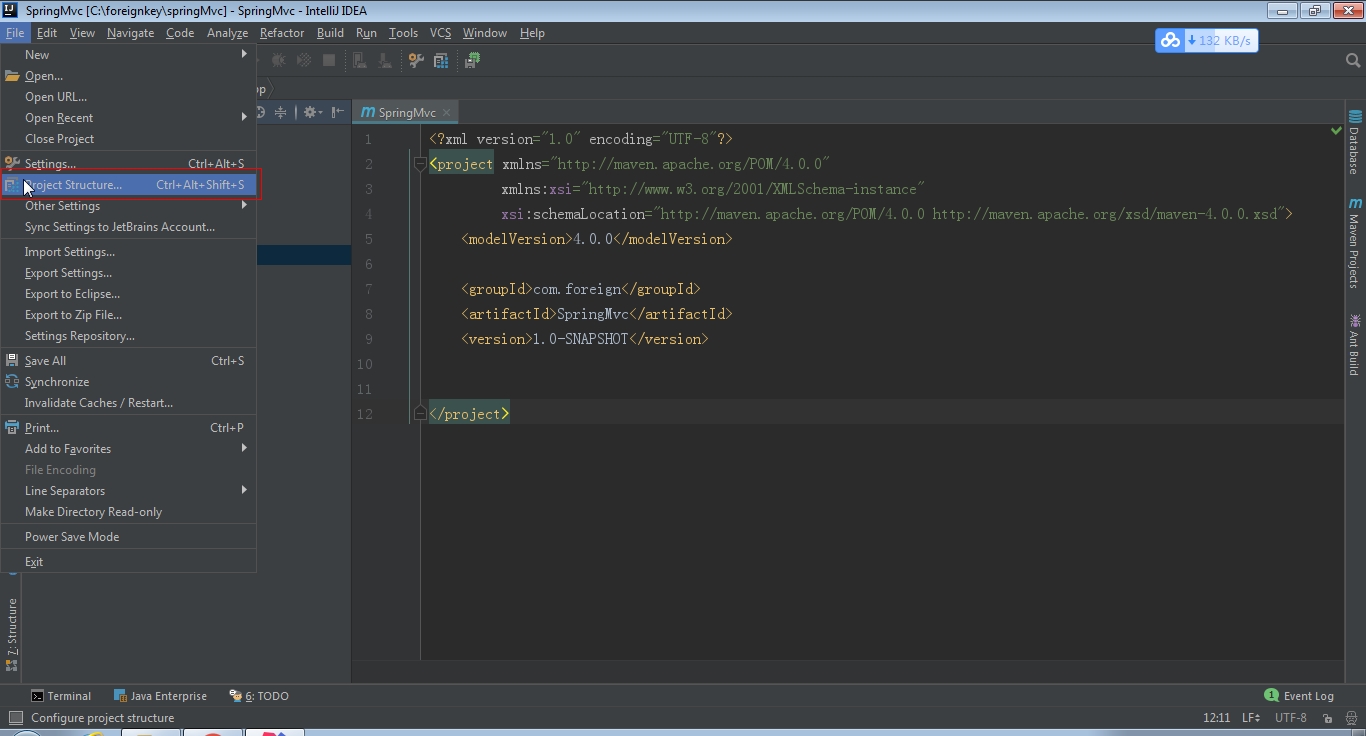Open the Java Enterprise tool window
1366x736 pixels.
coord(160,696)
